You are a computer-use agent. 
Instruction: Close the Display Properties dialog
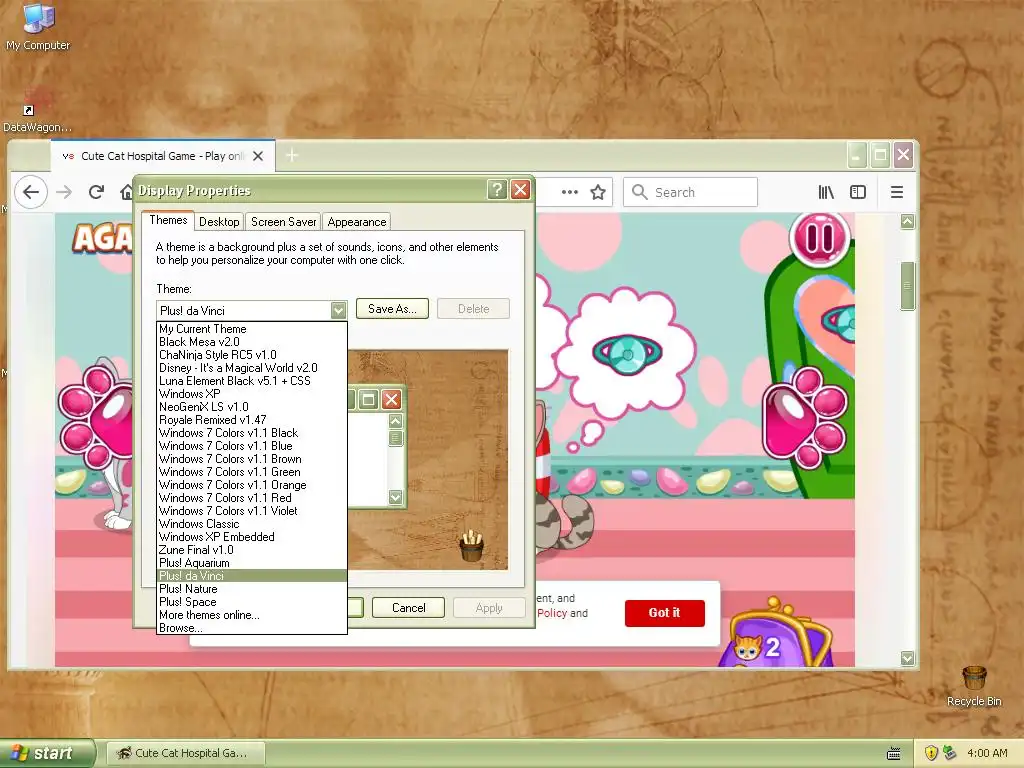(520, 190)
